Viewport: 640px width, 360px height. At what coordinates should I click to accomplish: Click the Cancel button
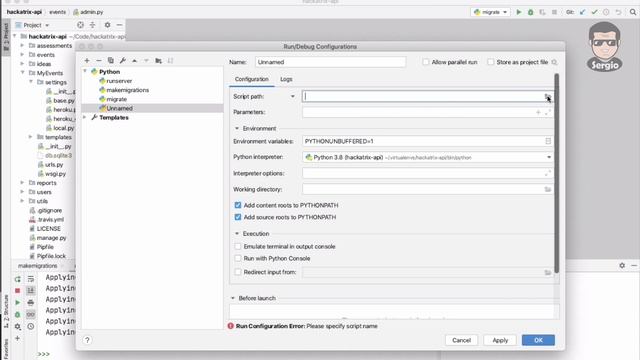pos(461,340)
